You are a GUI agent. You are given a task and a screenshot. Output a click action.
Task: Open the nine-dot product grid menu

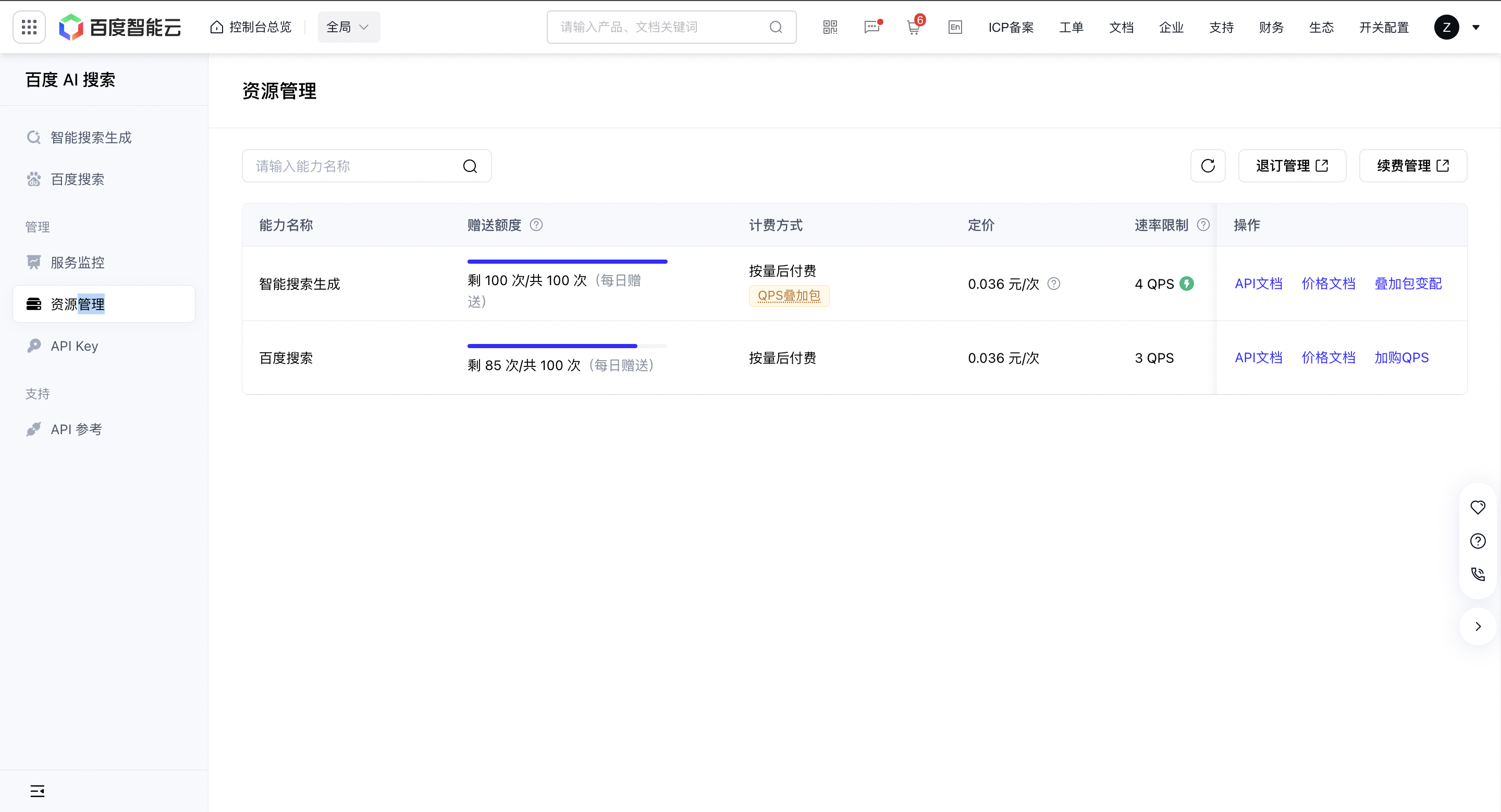tap(29, 27)
